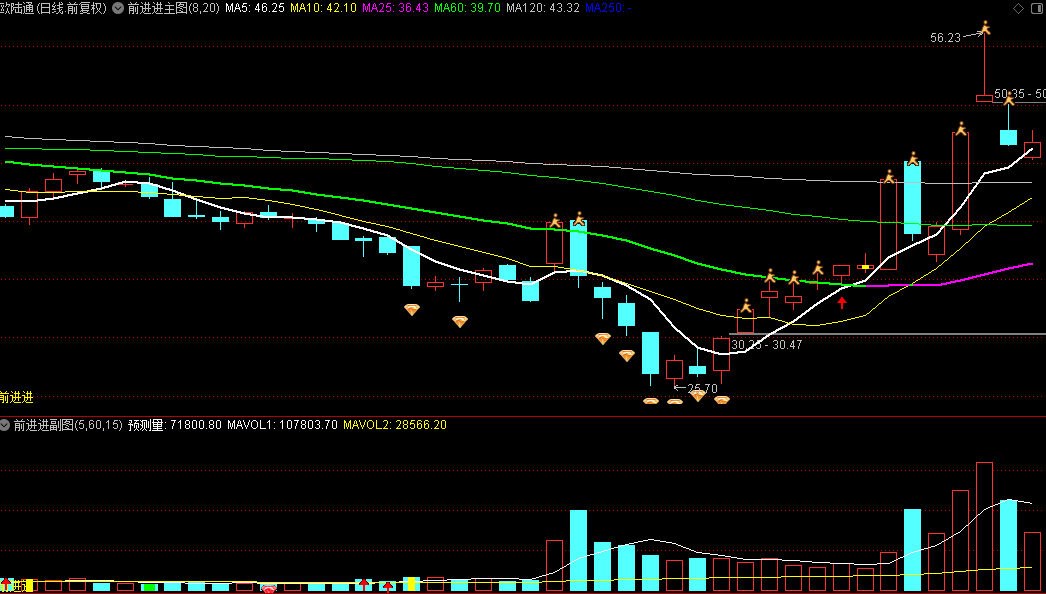The height and width of the screenshot is (594, 1046).
Task: Click the runner marker at the 56.23 high
Action: [985, 28]
